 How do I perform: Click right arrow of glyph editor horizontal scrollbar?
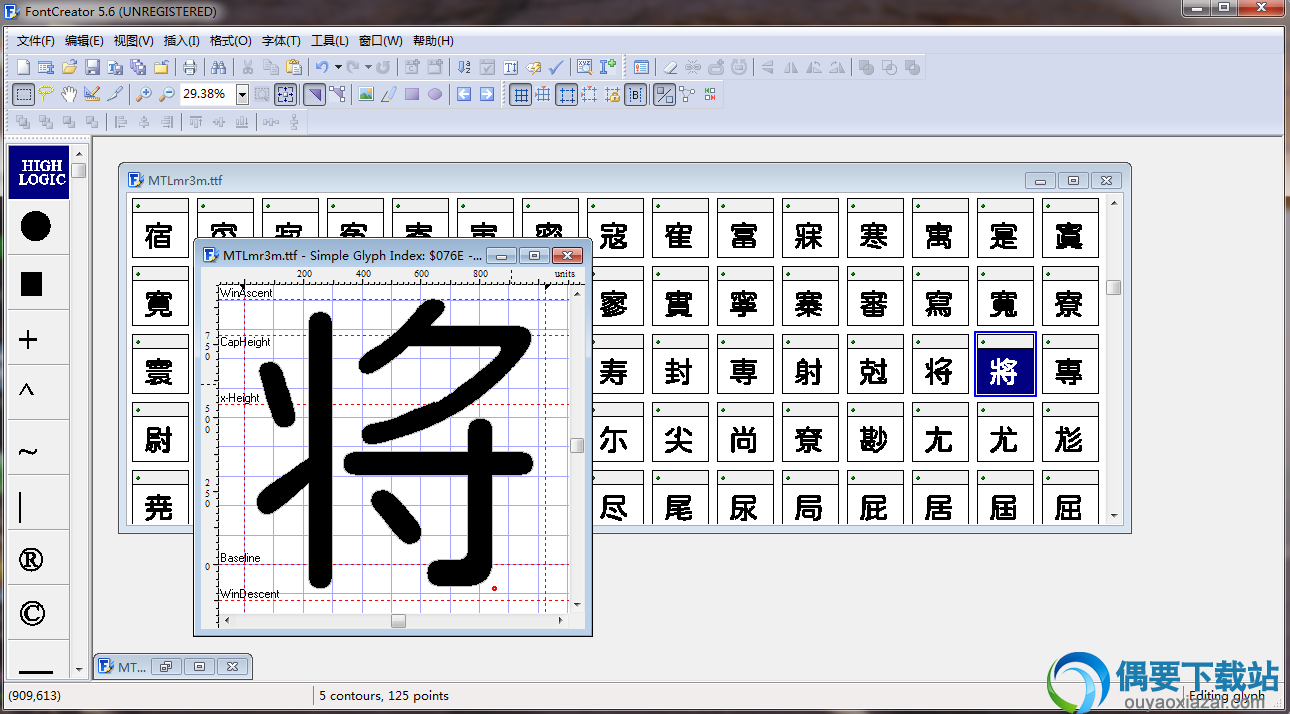(x=560, y=621)
